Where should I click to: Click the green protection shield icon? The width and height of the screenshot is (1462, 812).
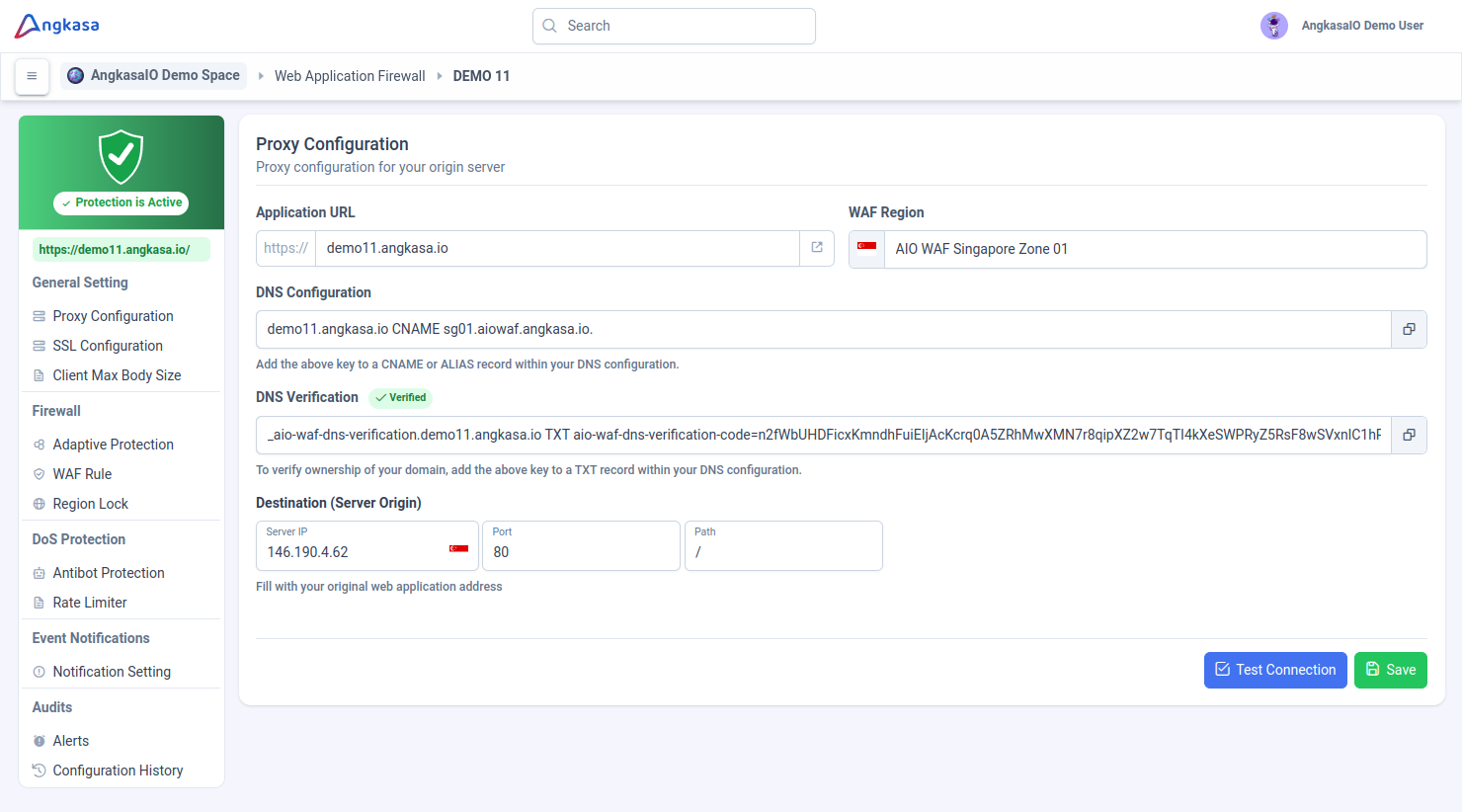[x=122, y=156]
